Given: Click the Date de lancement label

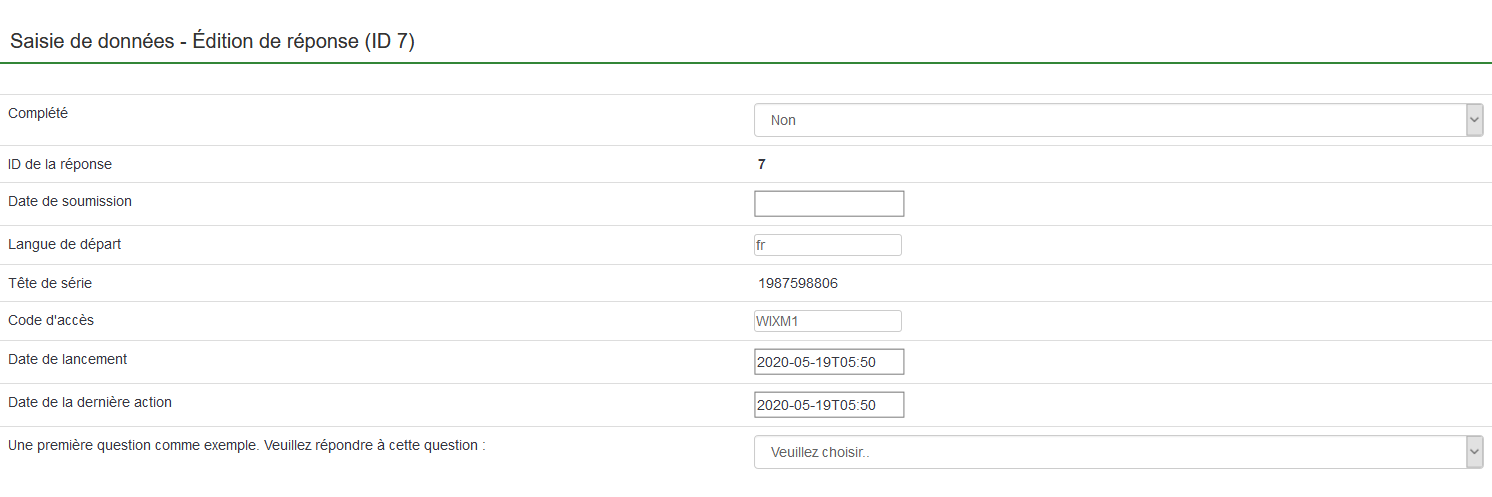Looking at the screenshot, I should pos(67,359).
